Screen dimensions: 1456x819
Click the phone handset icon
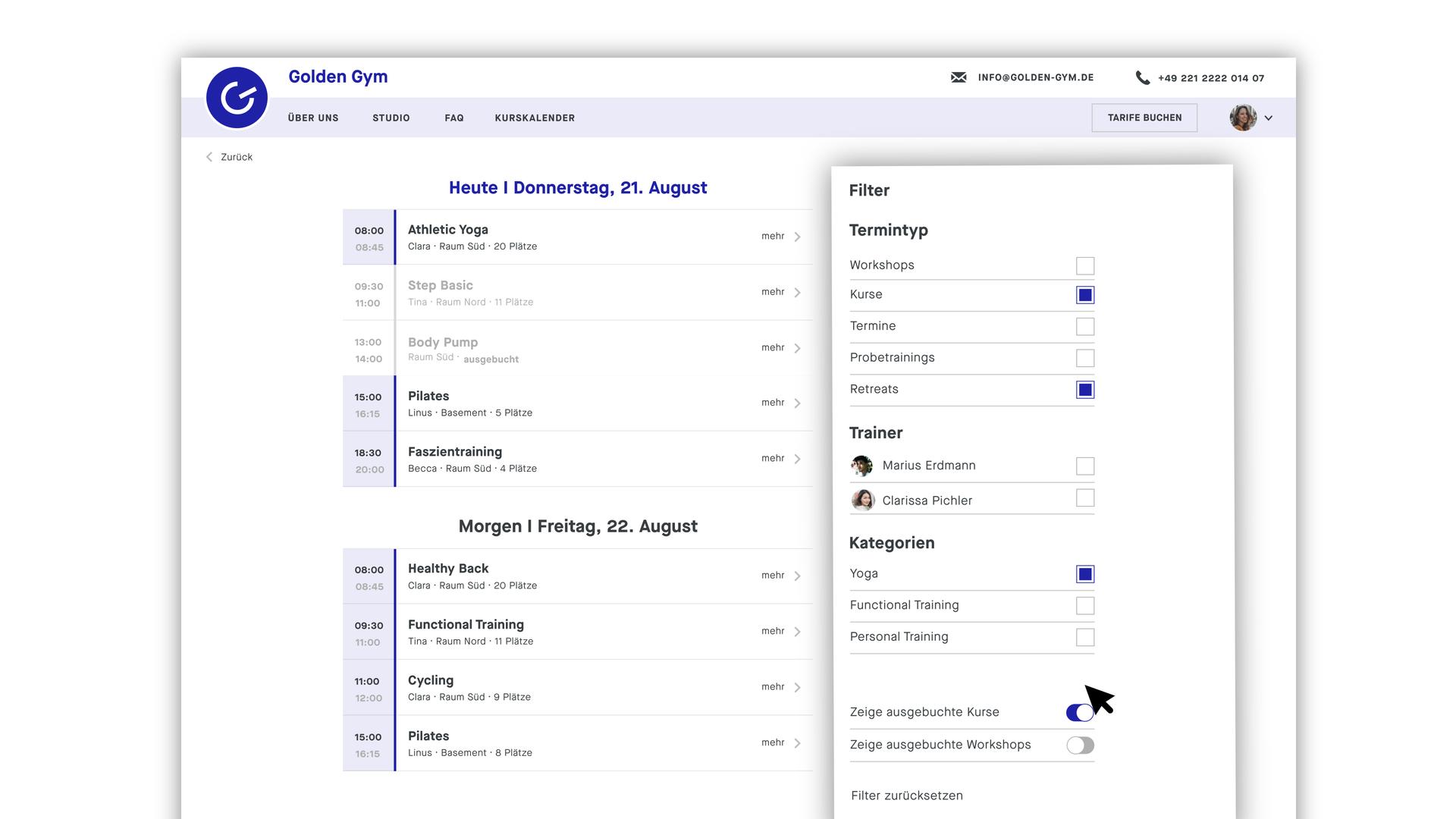pos(1143,77)
